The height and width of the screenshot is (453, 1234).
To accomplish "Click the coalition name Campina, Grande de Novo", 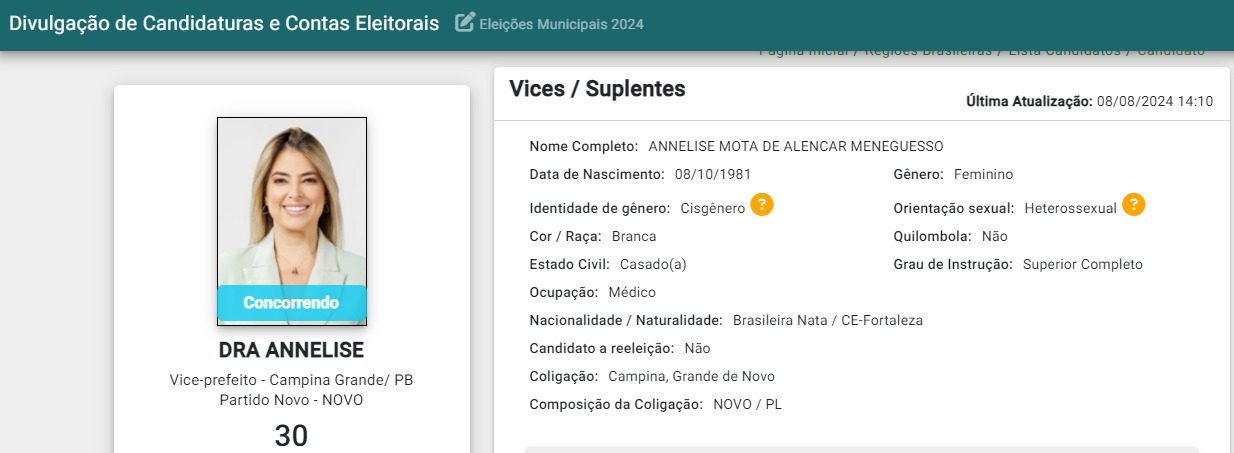I will 691,376.
